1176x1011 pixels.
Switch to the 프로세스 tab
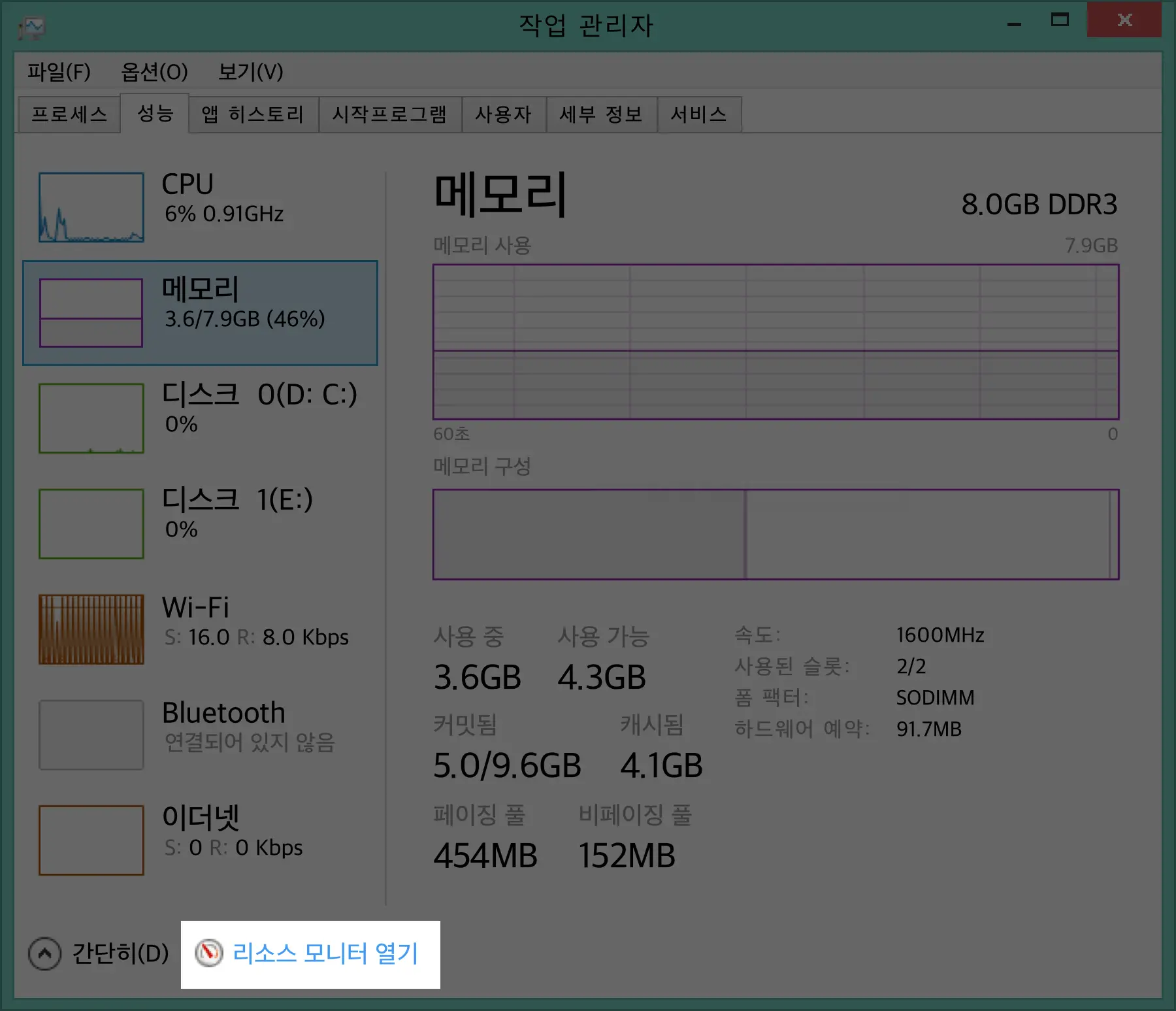click(69, 114)
